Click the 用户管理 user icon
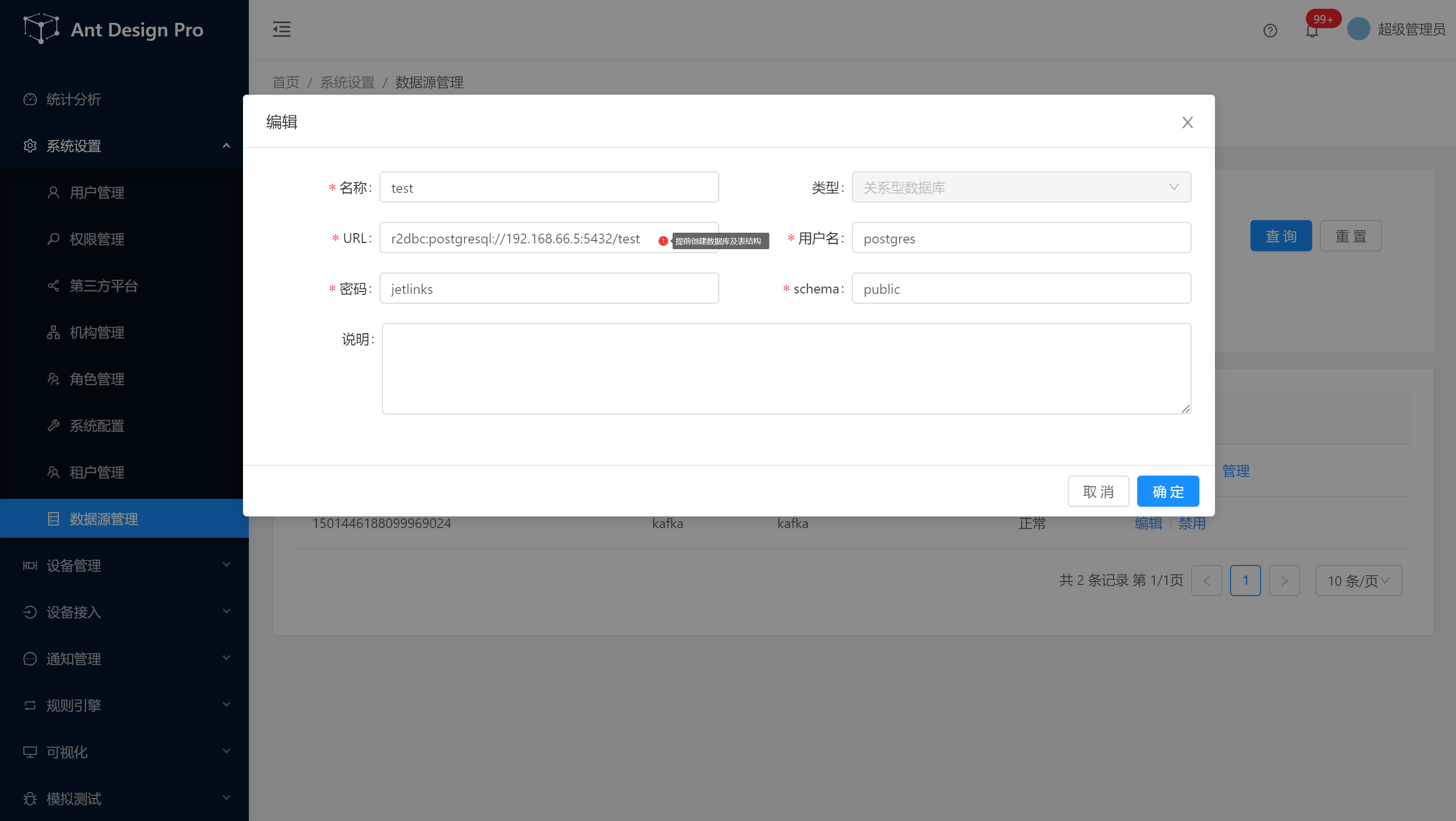Screen dimensions: 1456x821 coord(53,193)
